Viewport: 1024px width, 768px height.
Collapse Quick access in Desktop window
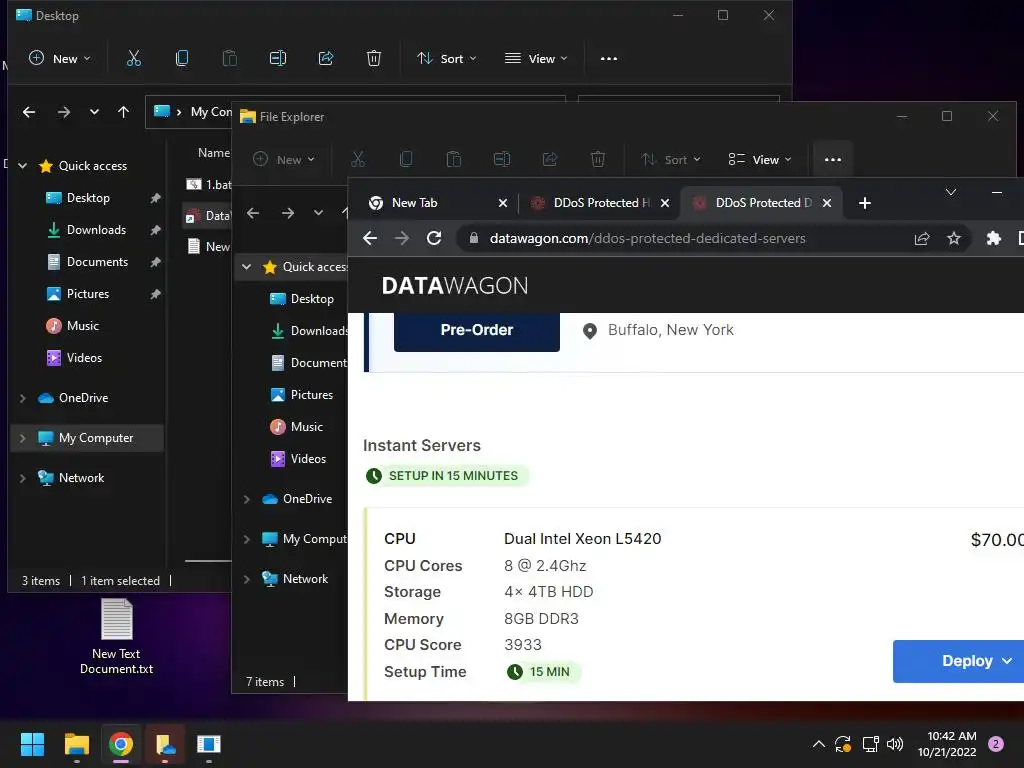23,166
